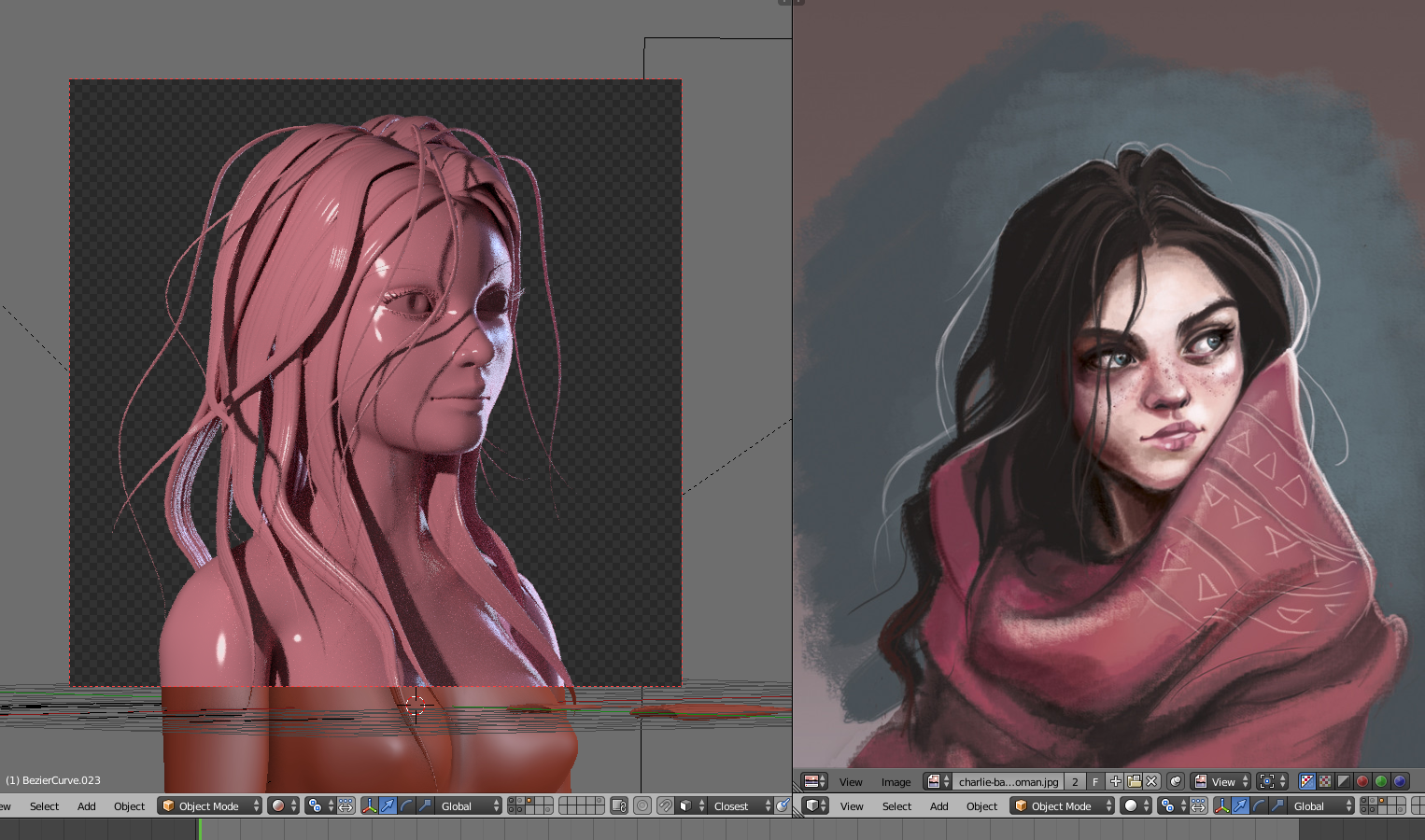Click green current frame marker in timeline

pyautogui.click(x=199, y=829)
